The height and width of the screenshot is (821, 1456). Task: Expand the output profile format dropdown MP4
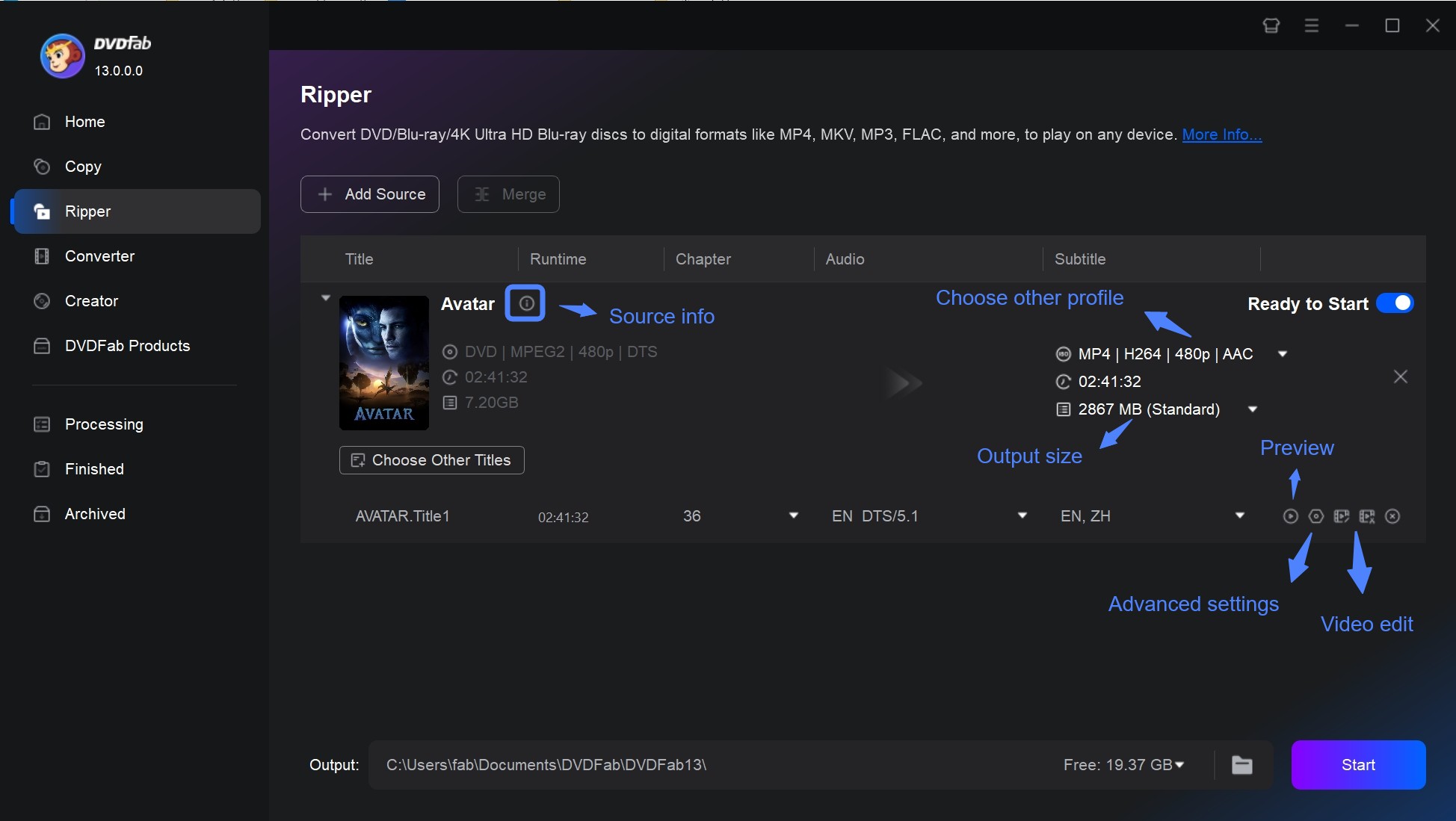[x=1283, y=354]
